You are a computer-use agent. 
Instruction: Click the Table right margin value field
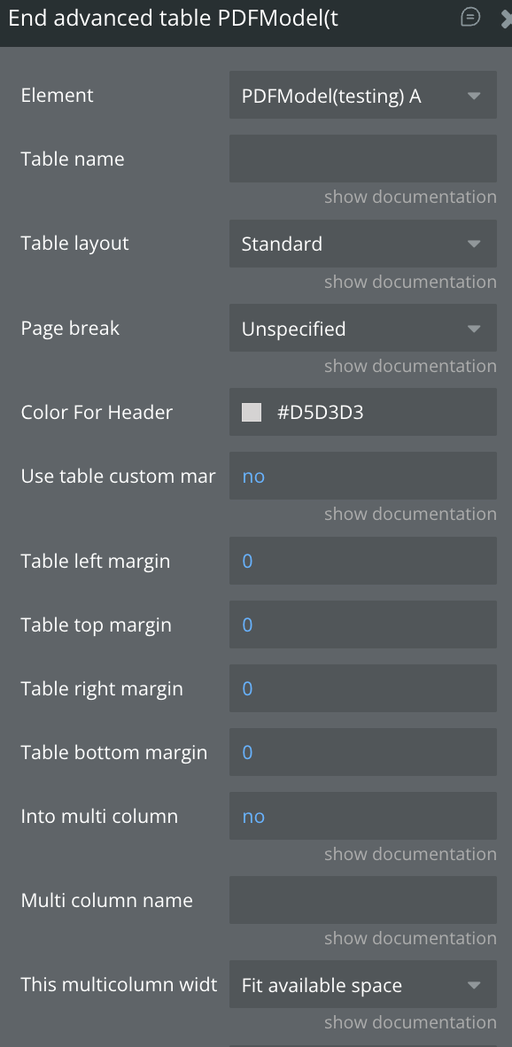click(x=363, y=688)
